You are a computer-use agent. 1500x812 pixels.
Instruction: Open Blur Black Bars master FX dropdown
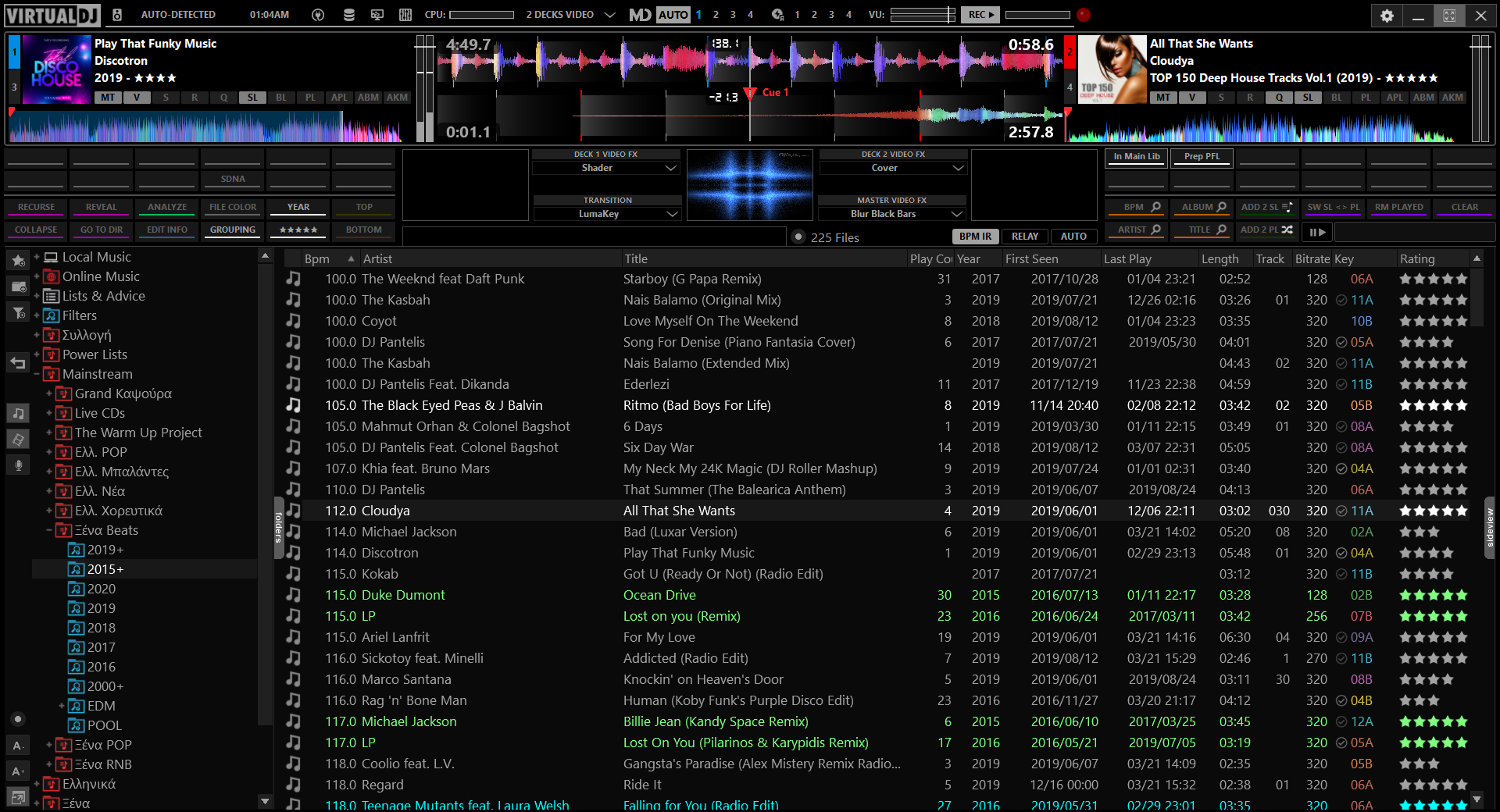coord(892,214)
